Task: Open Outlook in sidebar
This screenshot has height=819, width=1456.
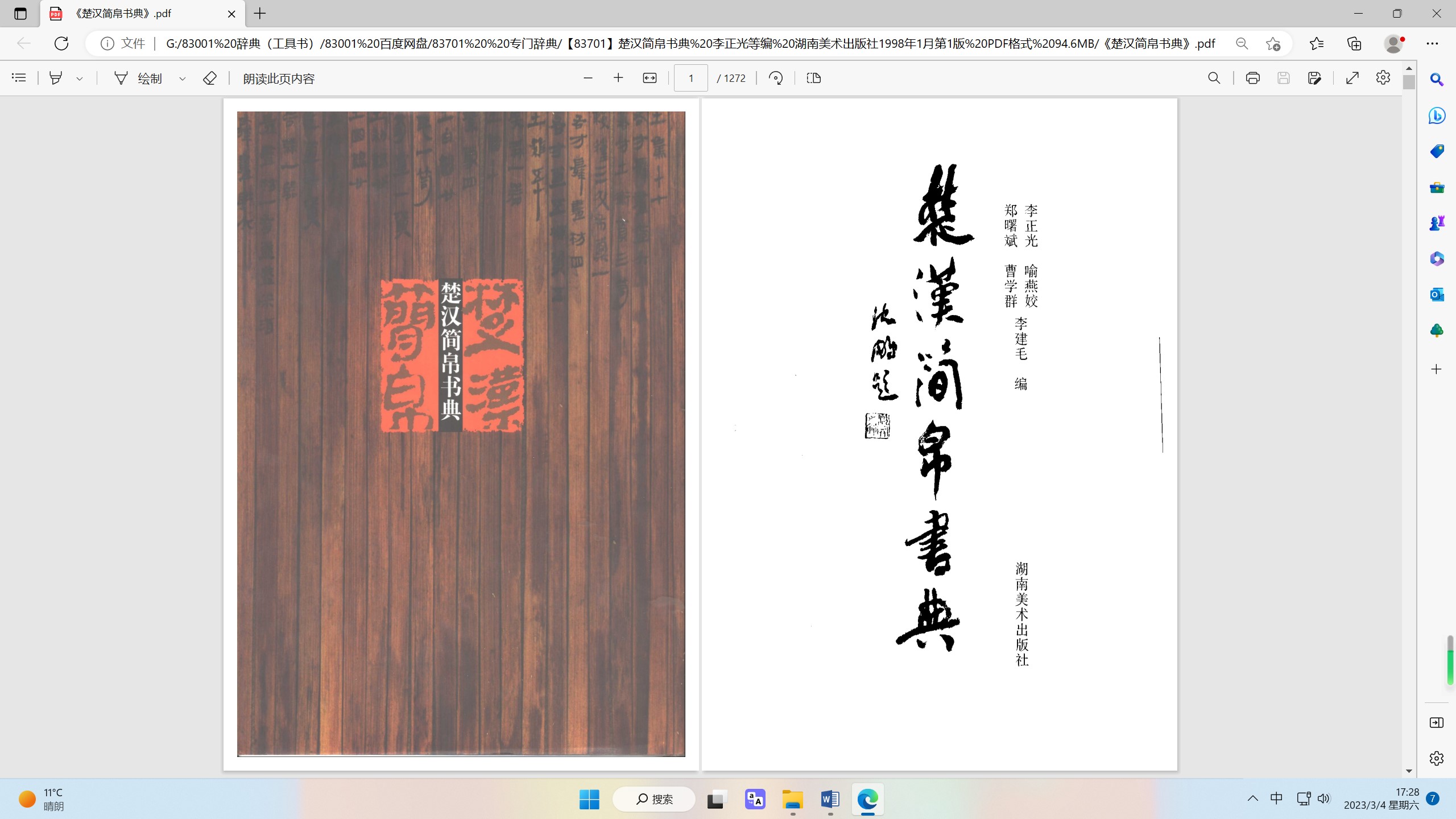Action: 1437,295
